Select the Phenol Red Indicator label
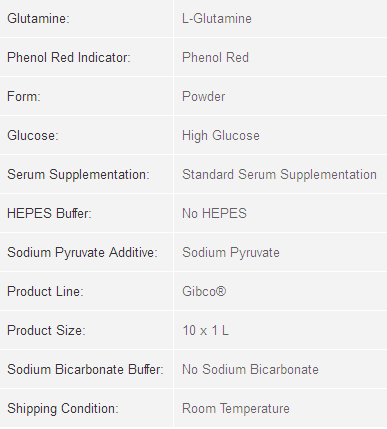The width and height of the screenshot is (387, 429). click(x=69, y=57)
